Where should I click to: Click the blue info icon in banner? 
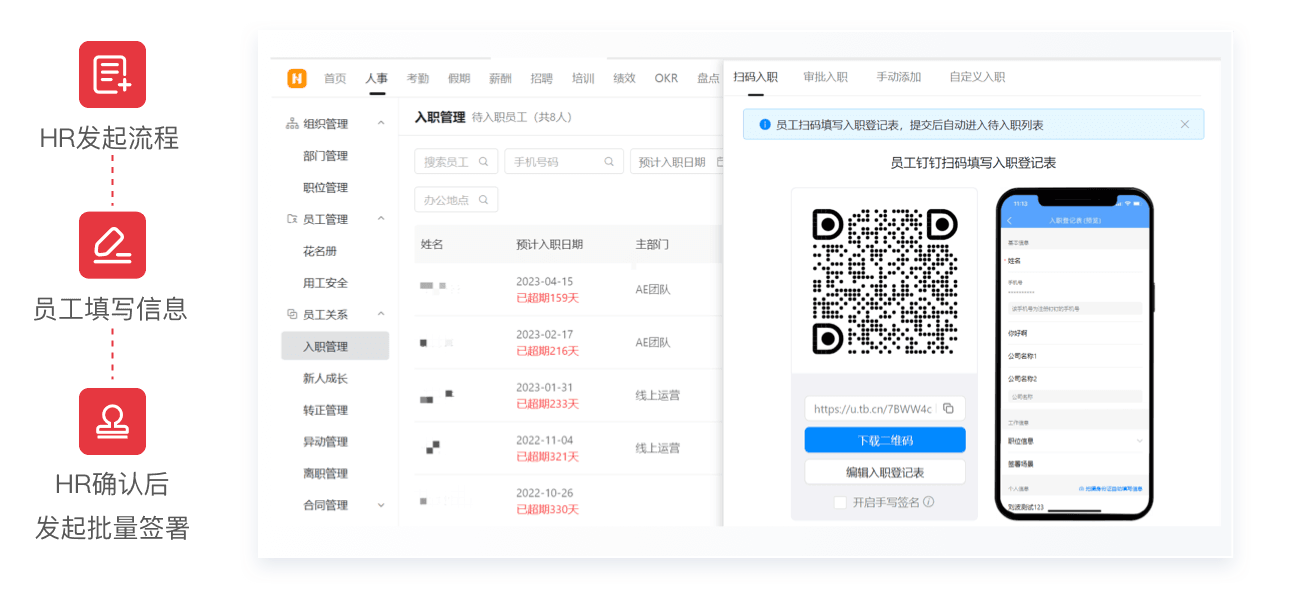coord(765,125)
